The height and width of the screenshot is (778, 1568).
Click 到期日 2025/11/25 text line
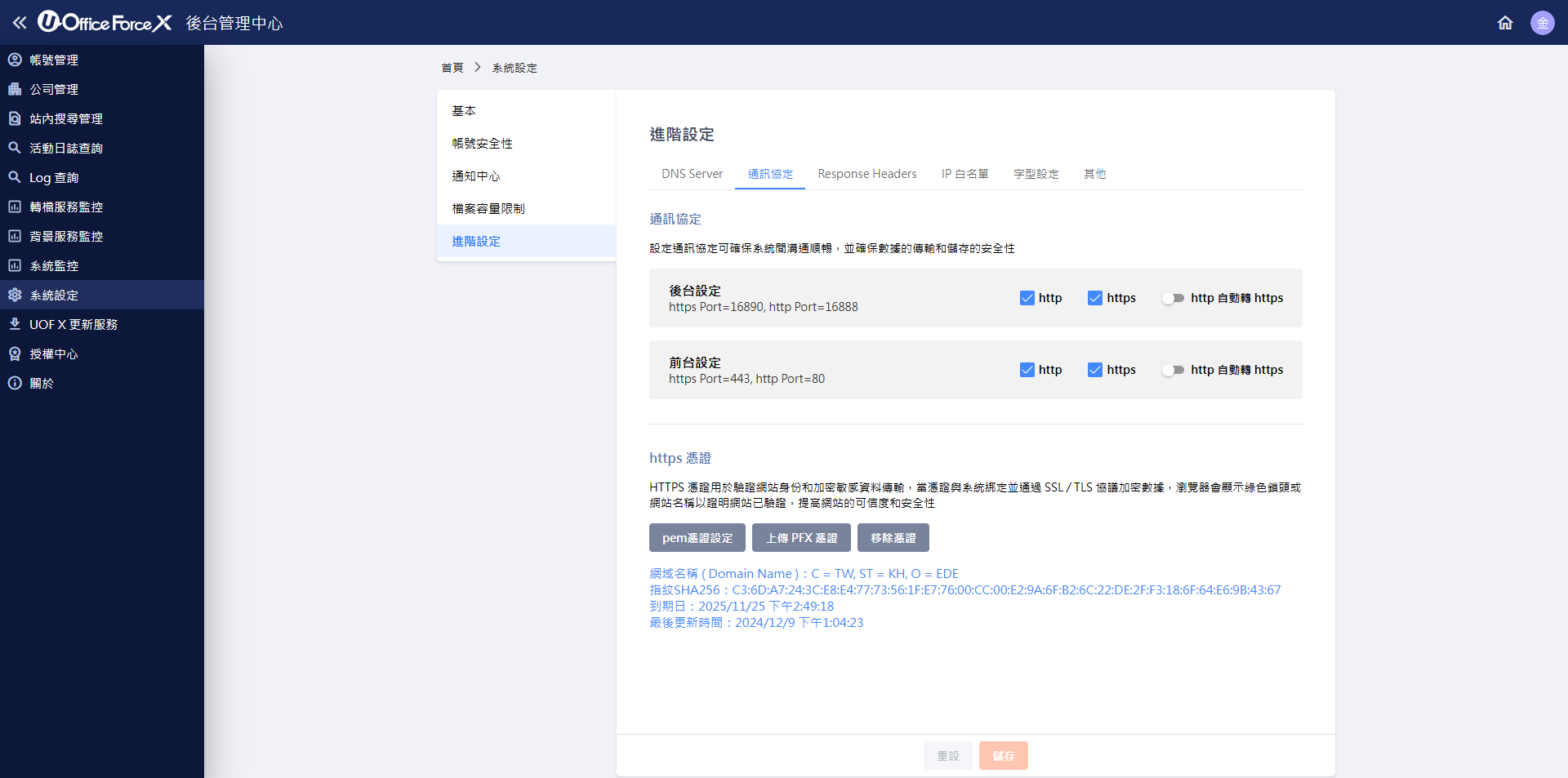(742, 606)
